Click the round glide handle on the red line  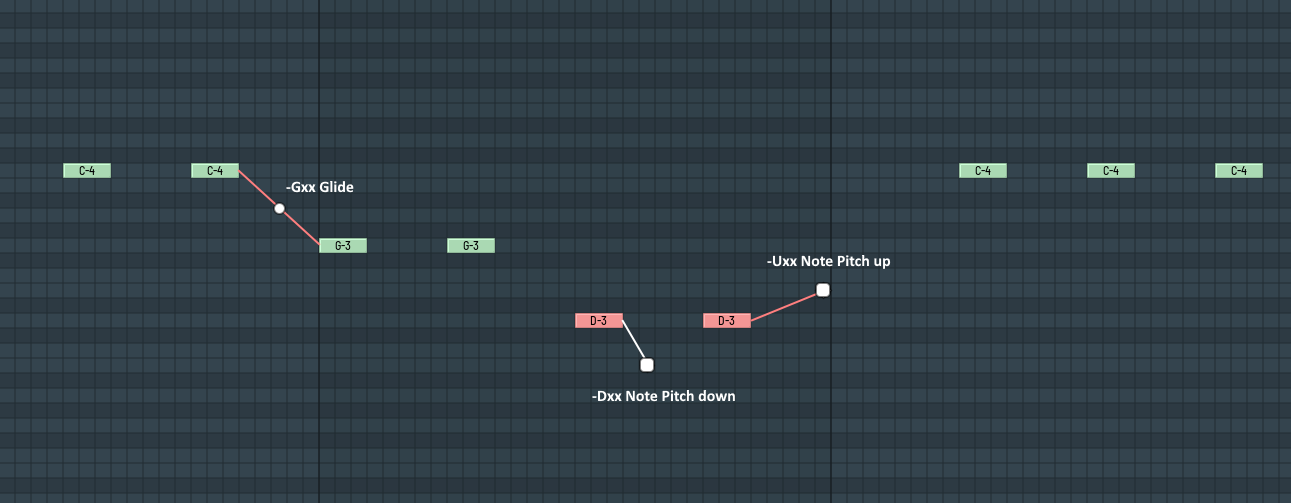coord(280,208)
